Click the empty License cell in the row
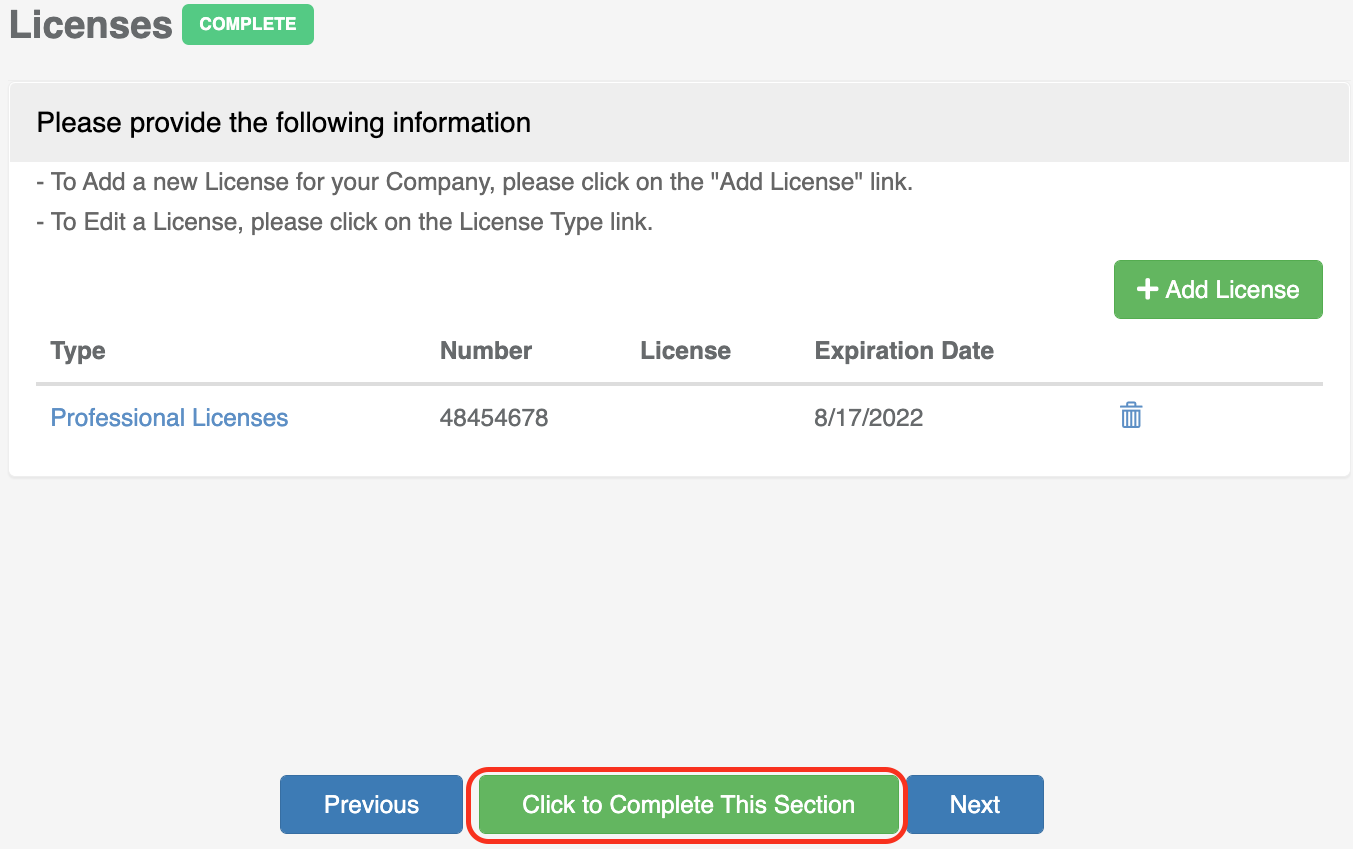Screen dimensions: 1353x849 tap(685, 418)
